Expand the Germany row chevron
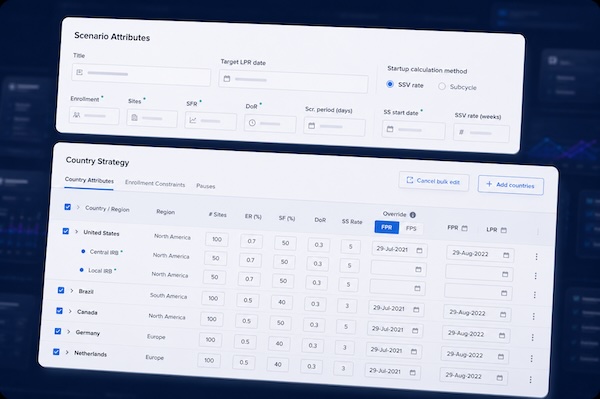Image resolution: width=600 pixels, height=399 pixels. pos(68,331)
